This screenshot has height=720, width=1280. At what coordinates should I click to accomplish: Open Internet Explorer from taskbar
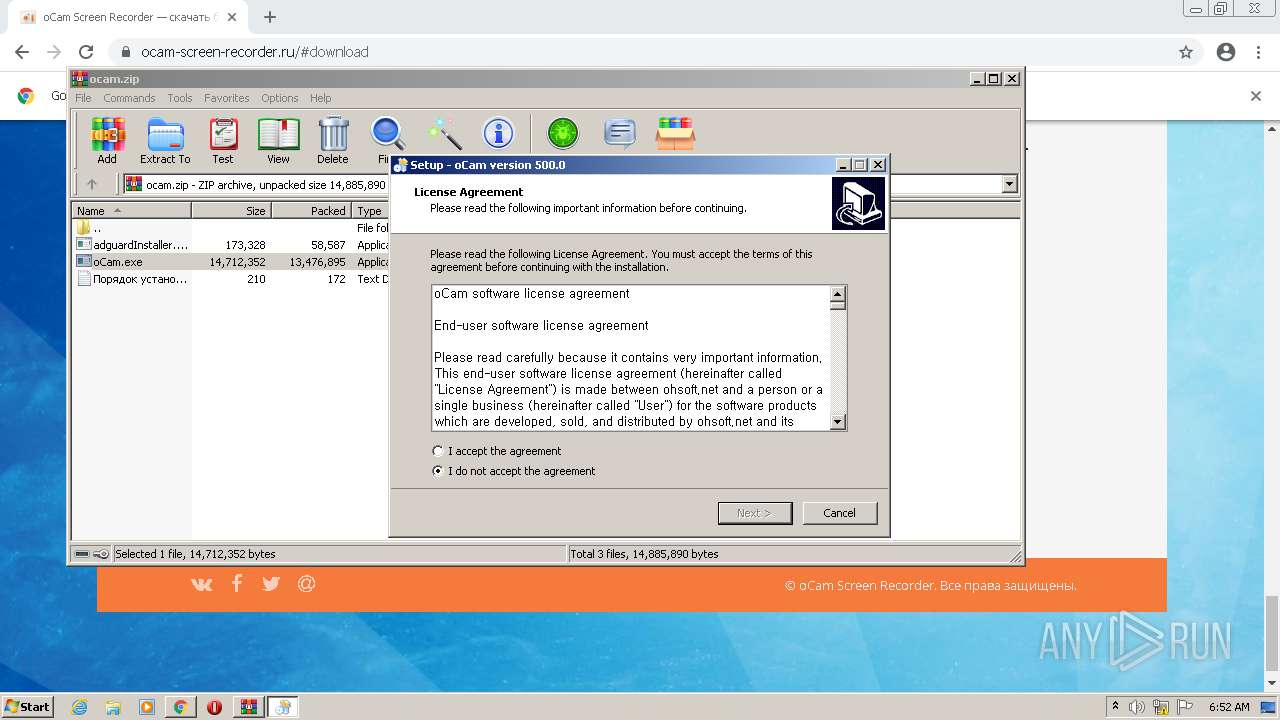tap(80, 707)
